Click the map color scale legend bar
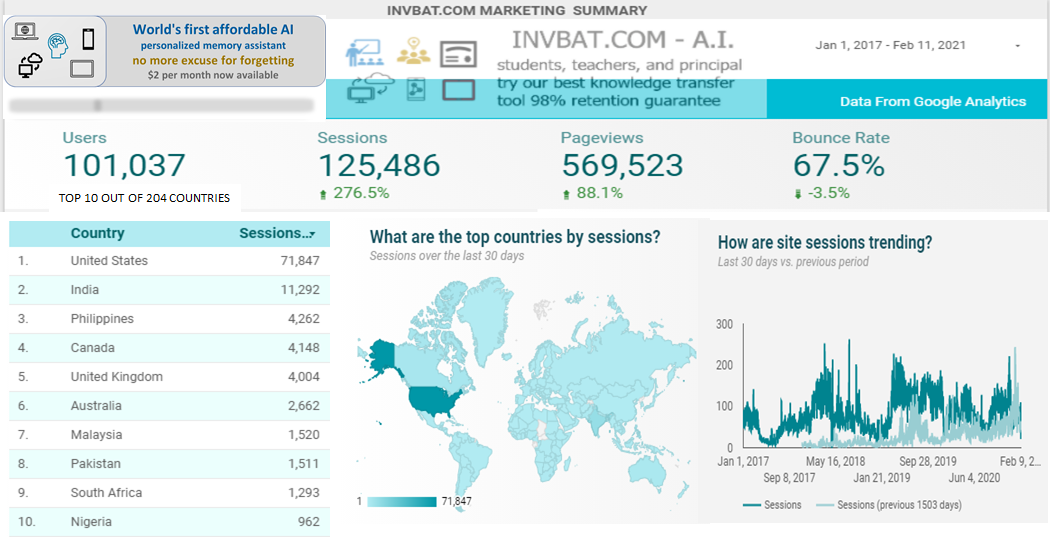Image resolution: width=1050 pixels, height=537 pixels. click(x=402, y=501)
